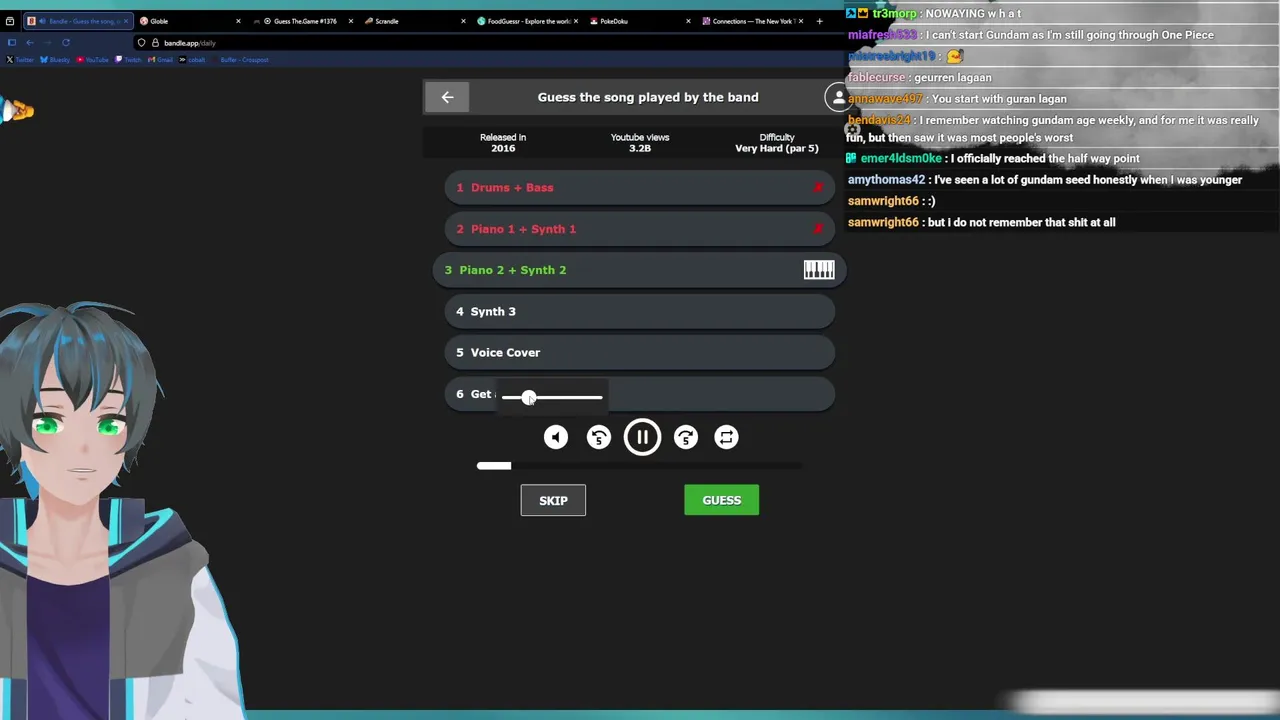Screen dimensions: 1280x720
Task: Click username emer4ldsm0ke in chat
Action: (x=901, y=158)
